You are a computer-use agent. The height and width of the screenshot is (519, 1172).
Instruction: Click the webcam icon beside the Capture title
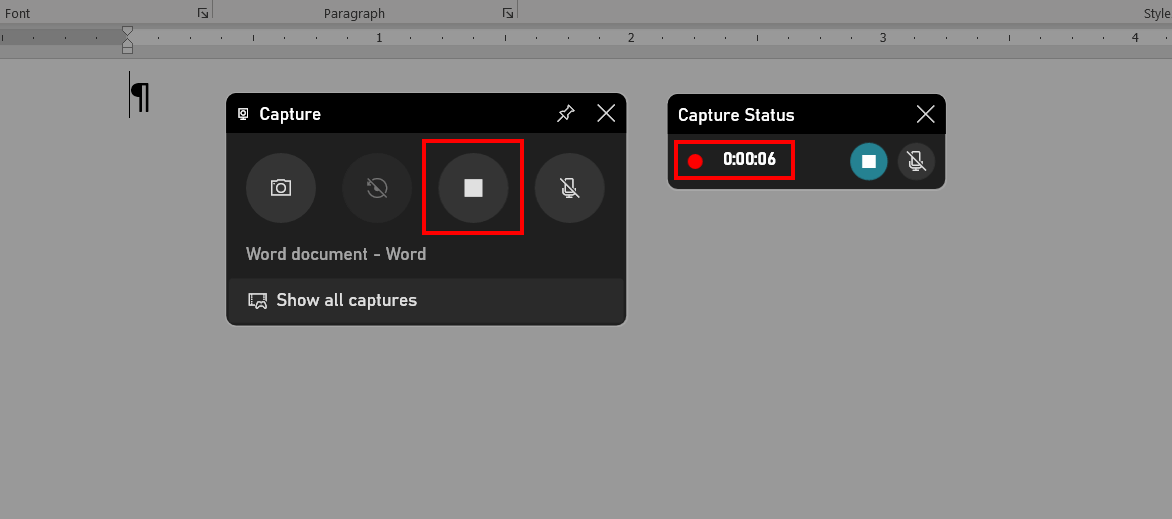click(243, 114)
